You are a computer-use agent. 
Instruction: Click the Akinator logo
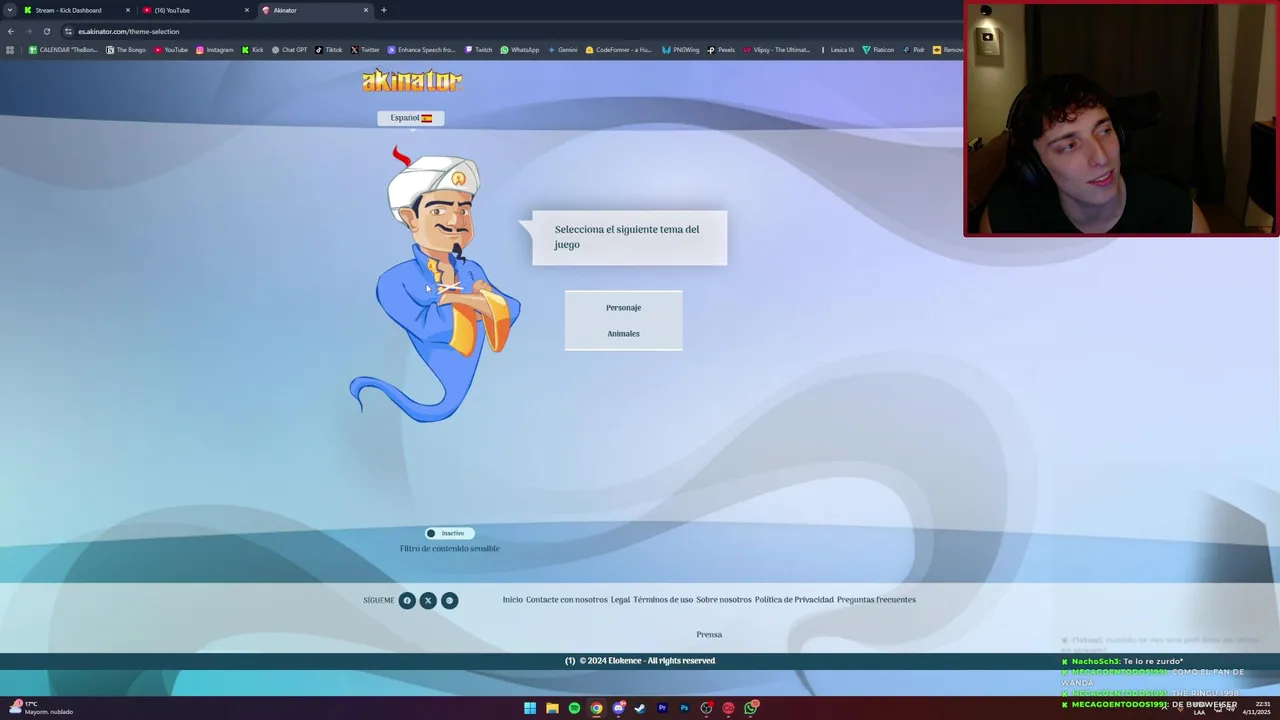pos(412,81)
